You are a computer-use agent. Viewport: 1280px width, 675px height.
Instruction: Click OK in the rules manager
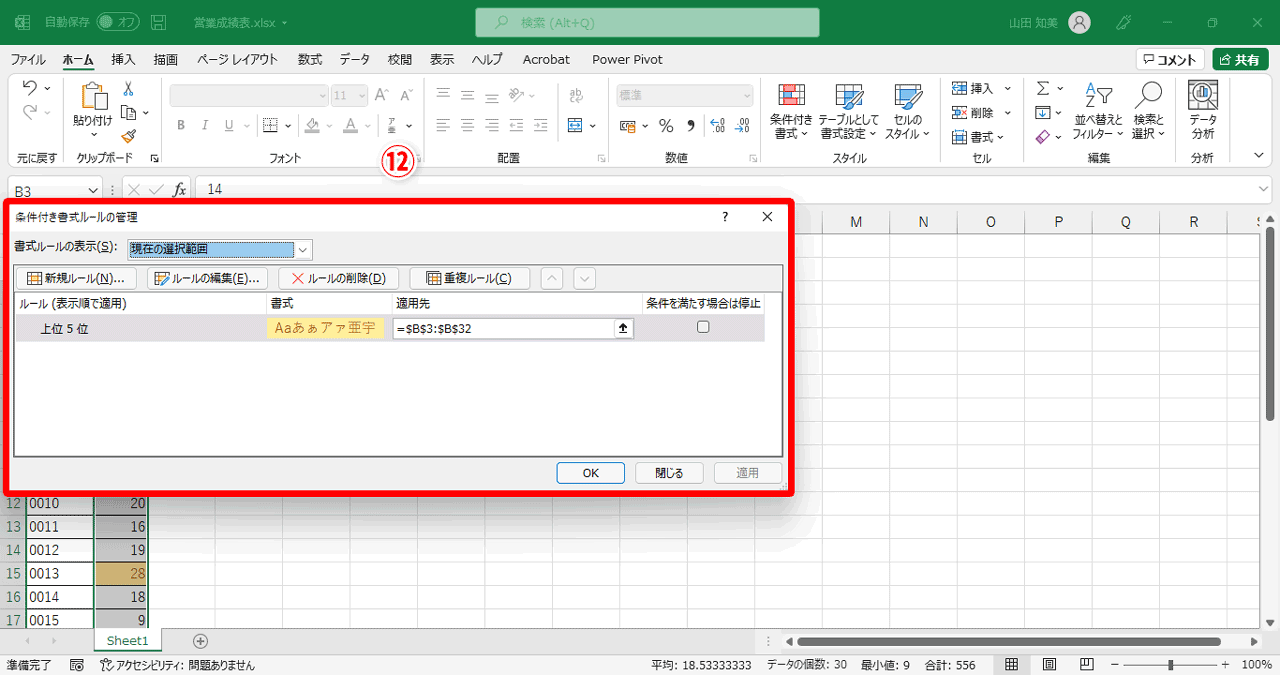coord(590,473)
